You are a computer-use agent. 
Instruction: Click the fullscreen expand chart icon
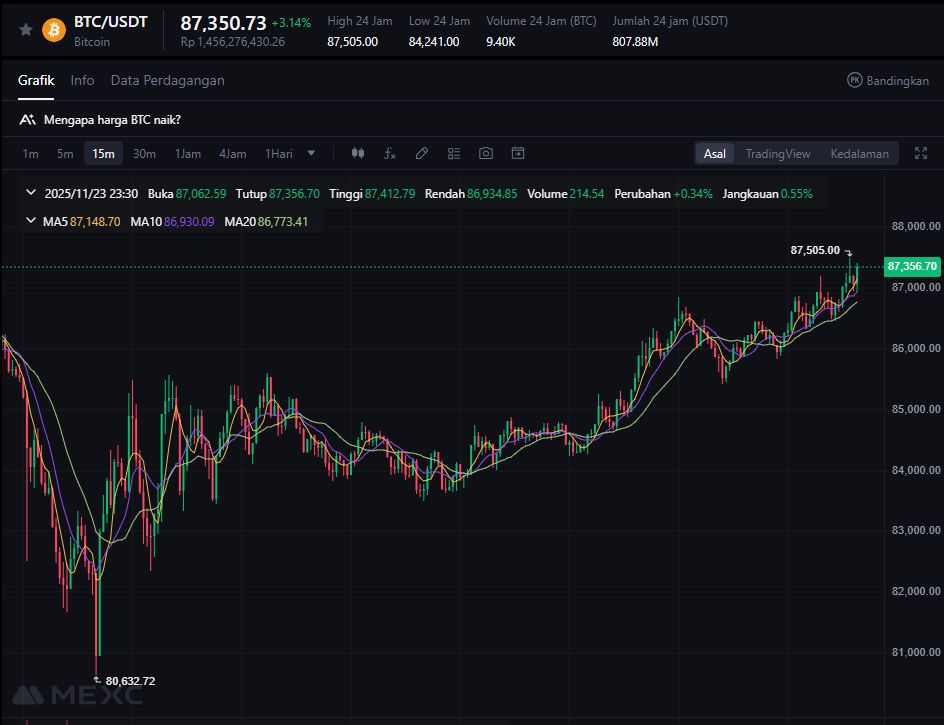tap(921, 153)
